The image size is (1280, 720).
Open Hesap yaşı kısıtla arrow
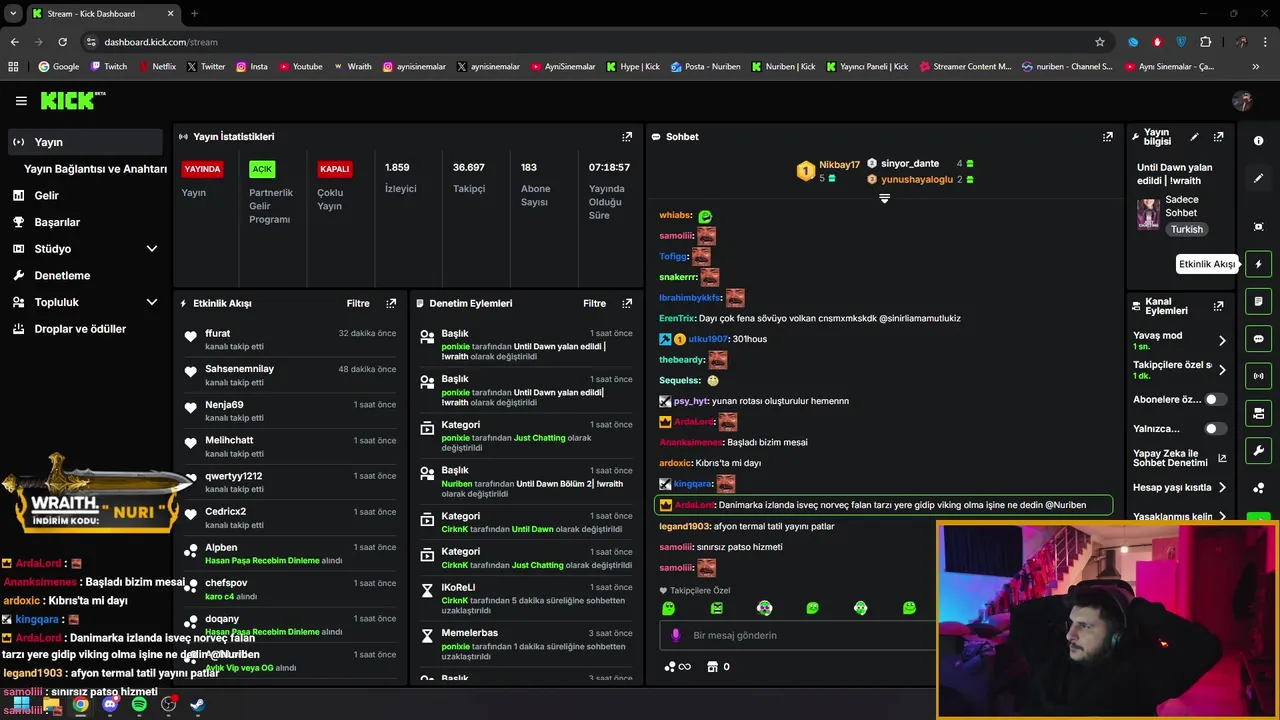1221,488
